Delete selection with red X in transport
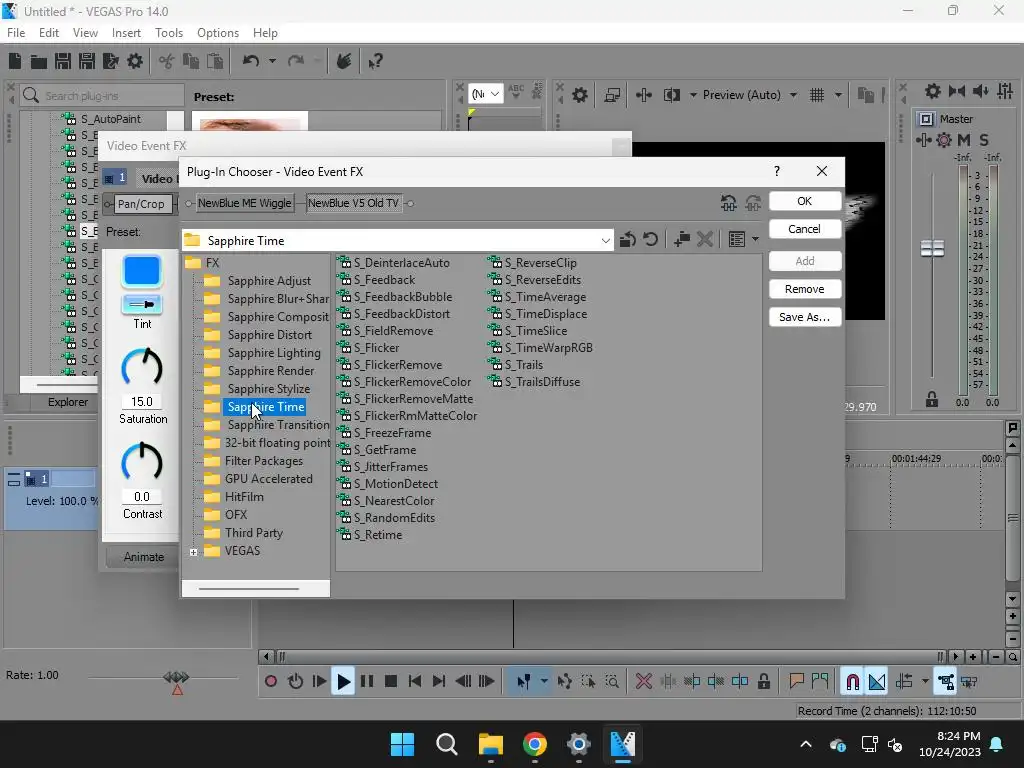Viewport: 1024px width, 768px height. point(643,682)
